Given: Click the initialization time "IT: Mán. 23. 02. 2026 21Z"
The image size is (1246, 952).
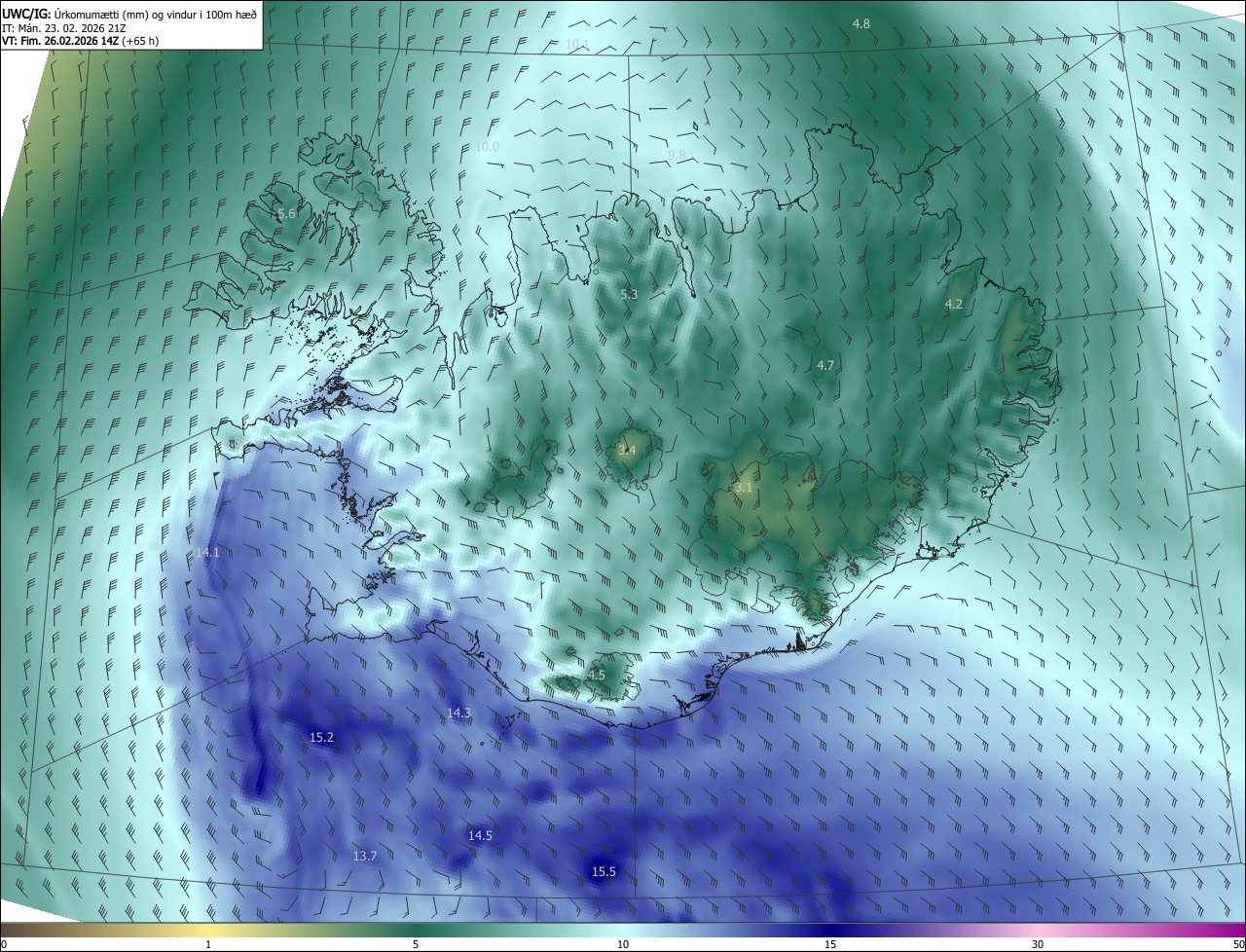Looking at the screenshot, I should (65, 28).
